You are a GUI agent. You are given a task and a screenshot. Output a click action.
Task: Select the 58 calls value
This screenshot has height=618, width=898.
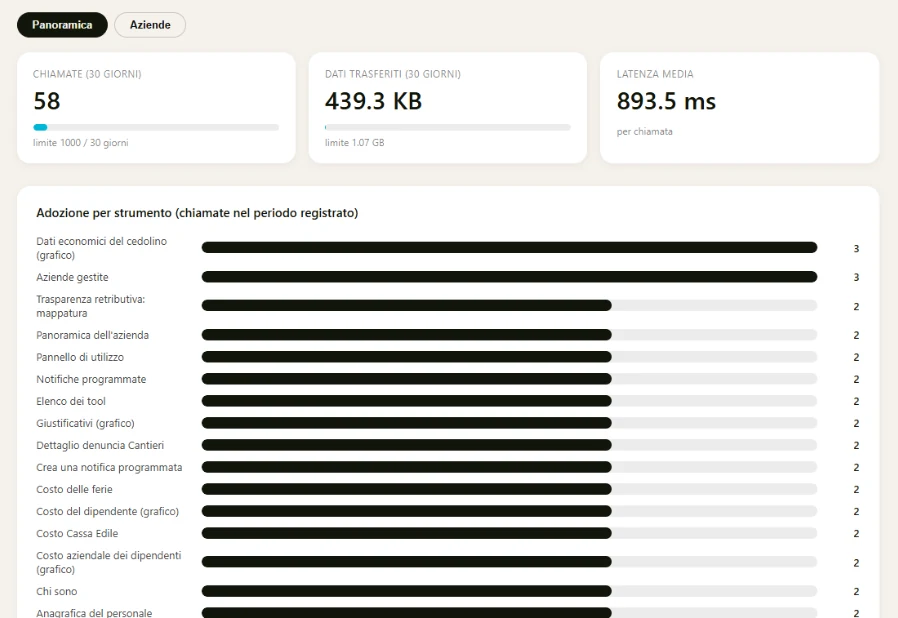pos(47,101)
